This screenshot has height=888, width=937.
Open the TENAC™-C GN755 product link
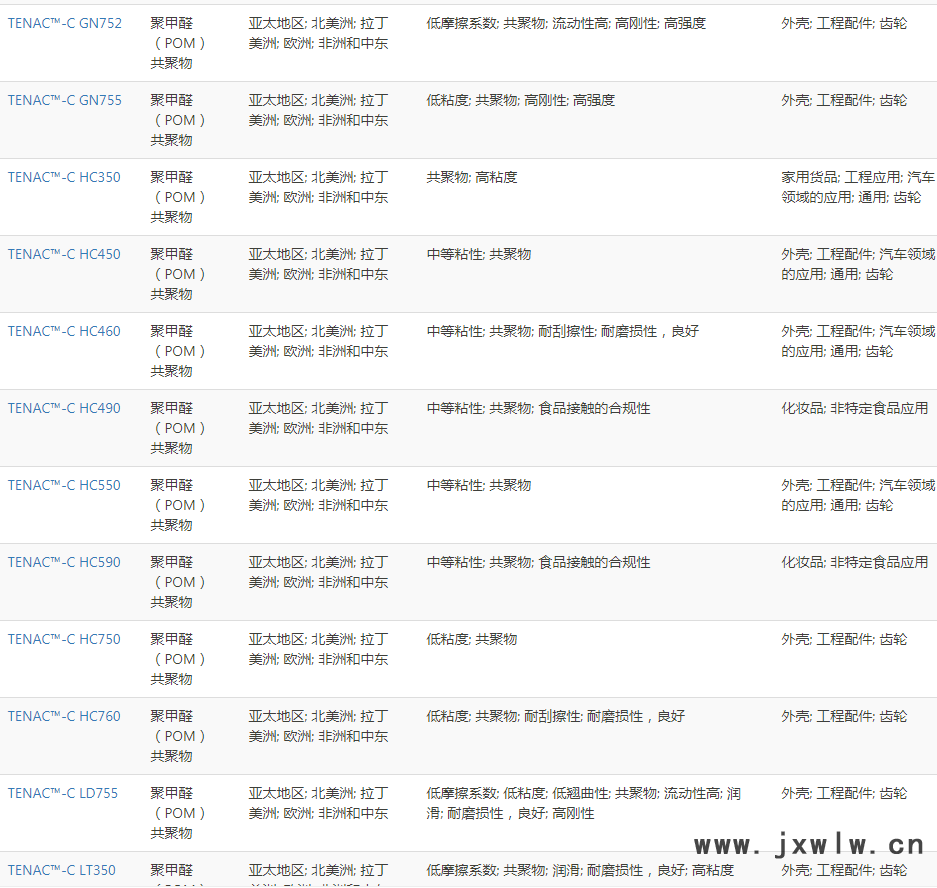click(x=65, y=100)
